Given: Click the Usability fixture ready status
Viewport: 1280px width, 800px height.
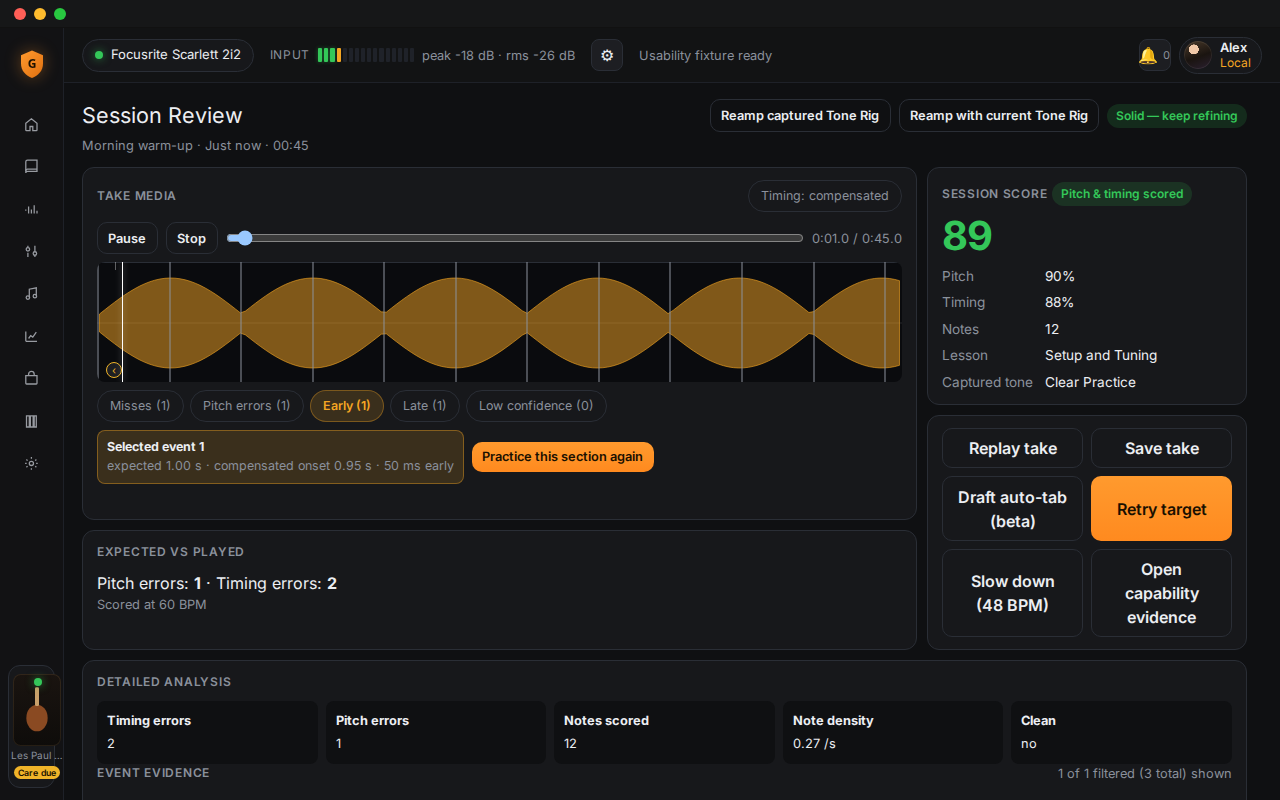Looking at the screenshot, I should point(706,56).
